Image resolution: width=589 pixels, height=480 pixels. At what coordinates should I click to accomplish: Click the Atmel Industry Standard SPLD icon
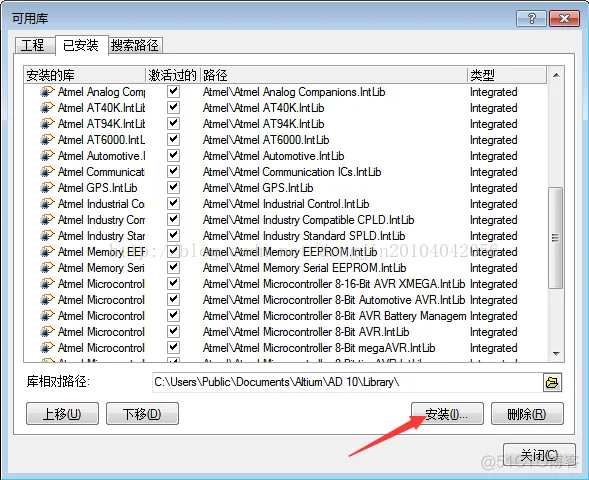[47, 235]
